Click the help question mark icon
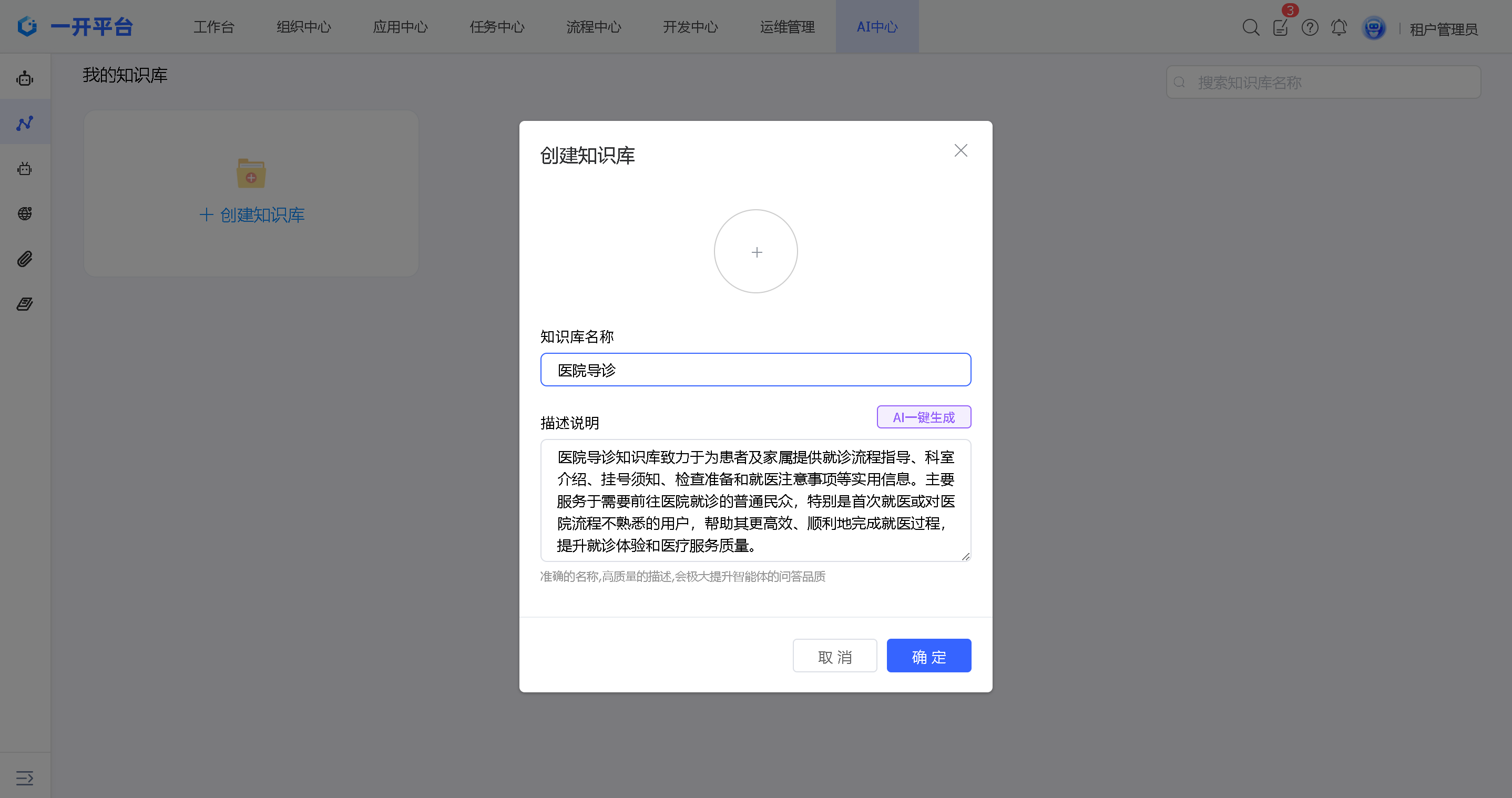 [1310, 27]
